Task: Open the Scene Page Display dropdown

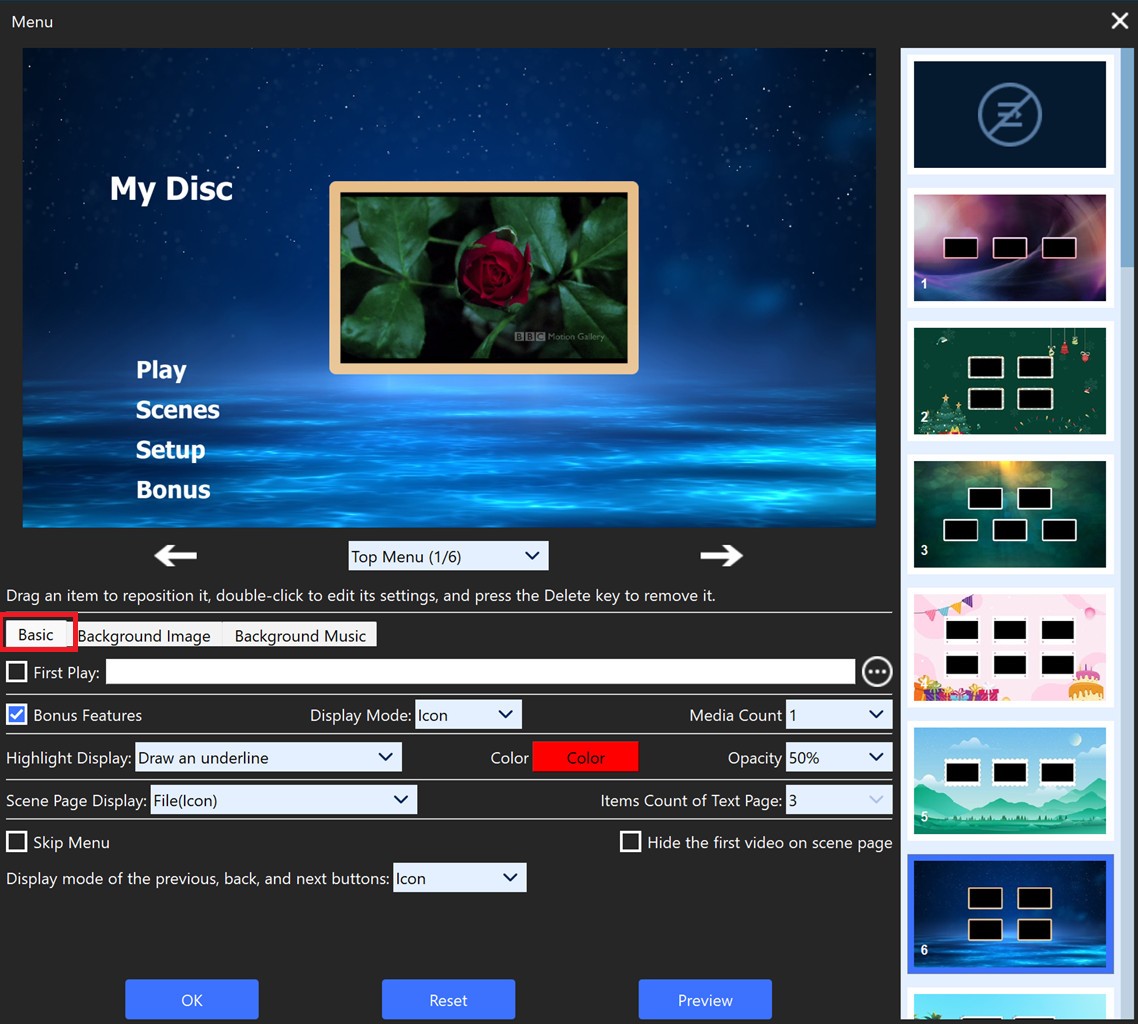Action: [283, 799]
